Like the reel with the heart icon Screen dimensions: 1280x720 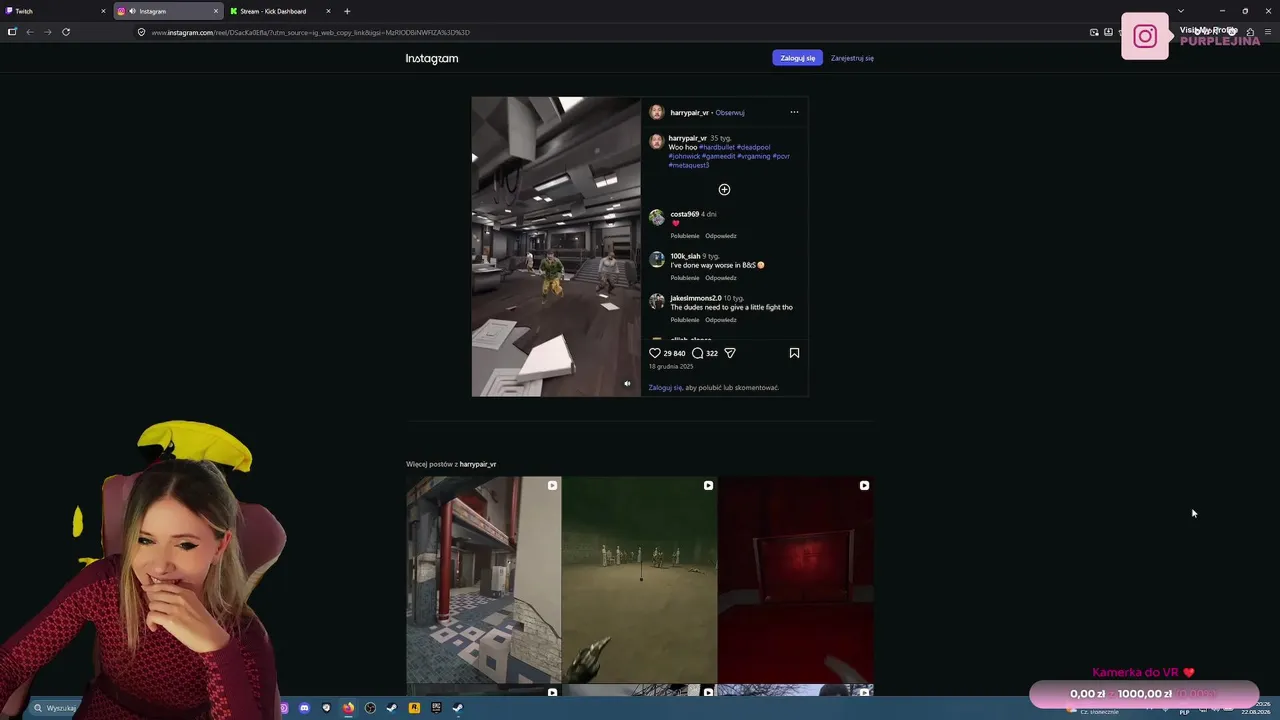coord(655,353)
